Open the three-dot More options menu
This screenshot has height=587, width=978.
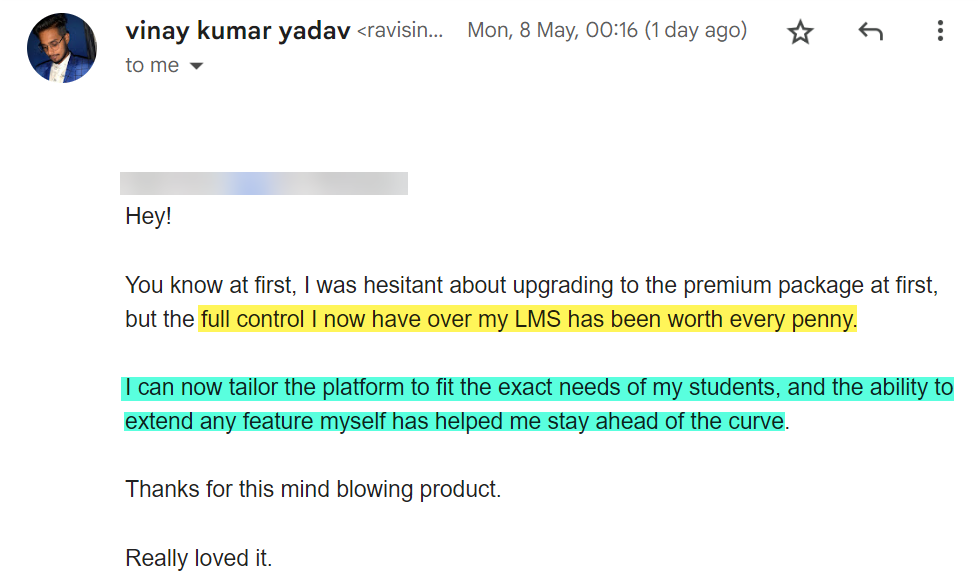(x=939, y=32)
